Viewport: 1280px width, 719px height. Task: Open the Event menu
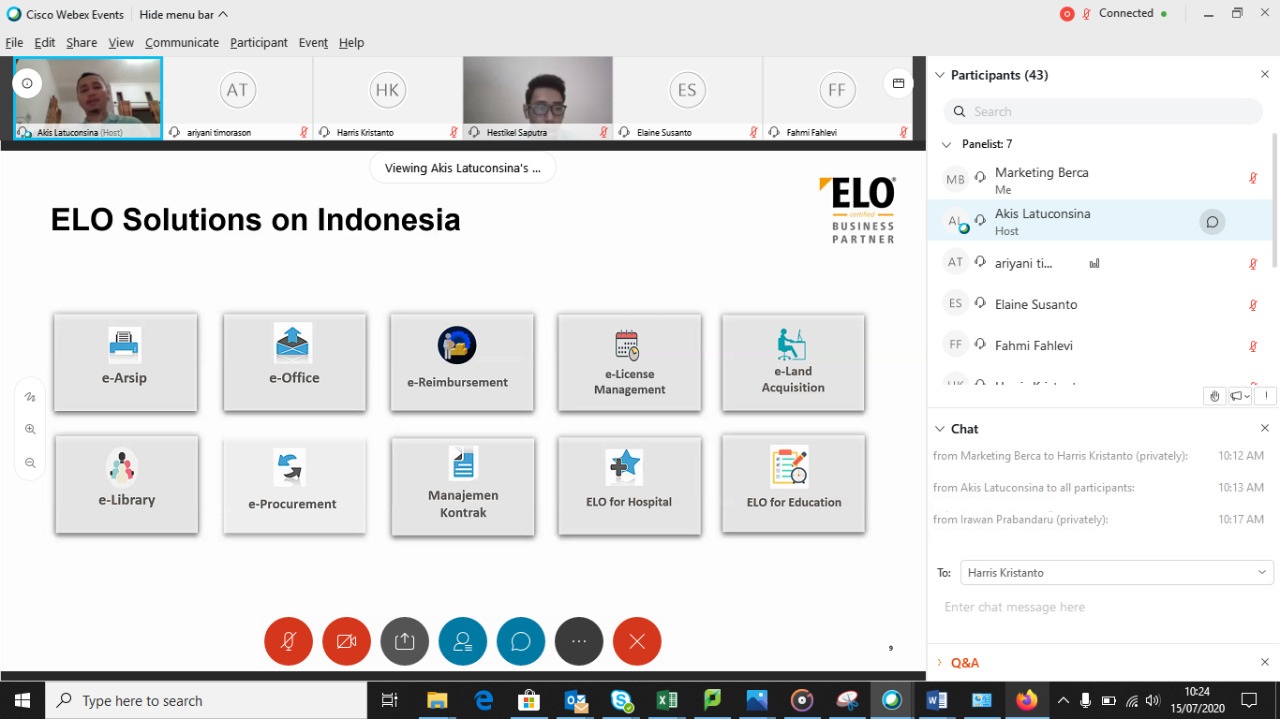[x=313, y=43]
